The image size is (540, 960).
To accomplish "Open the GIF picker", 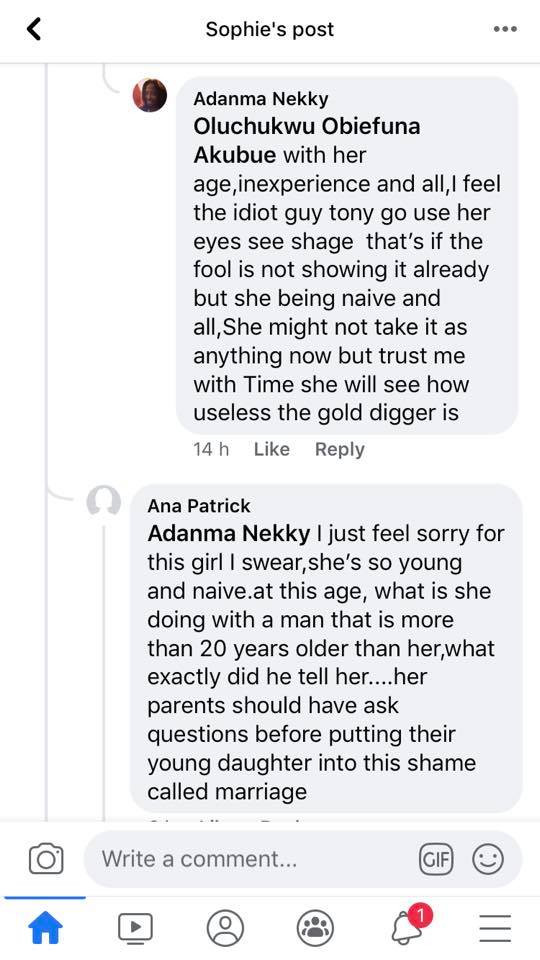I will tap(435, 859).
